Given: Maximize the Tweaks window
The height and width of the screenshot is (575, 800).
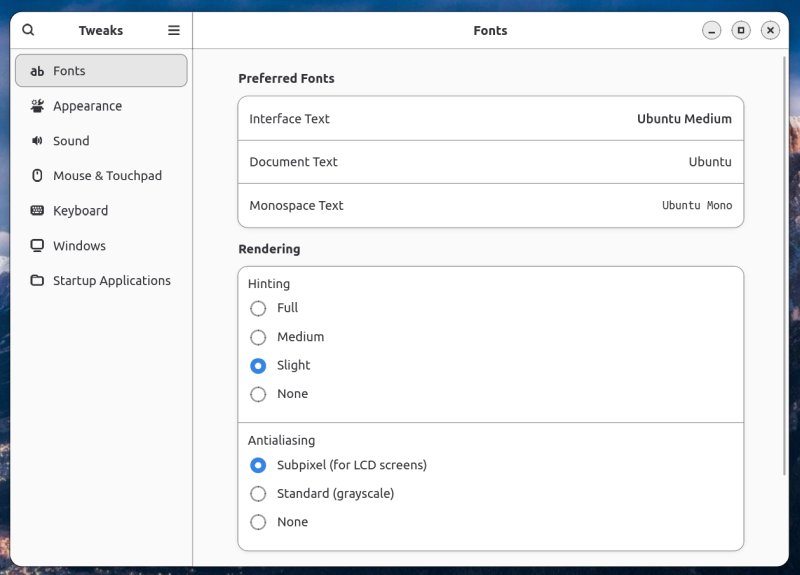Looking at the screenshot, I should [x=741, y=31].
